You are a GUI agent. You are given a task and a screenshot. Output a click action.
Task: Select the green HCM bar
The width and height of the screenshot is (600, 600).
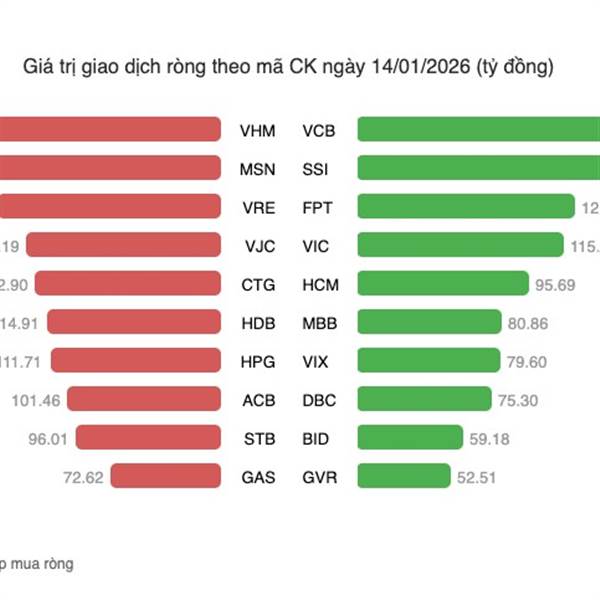[442, 284]
